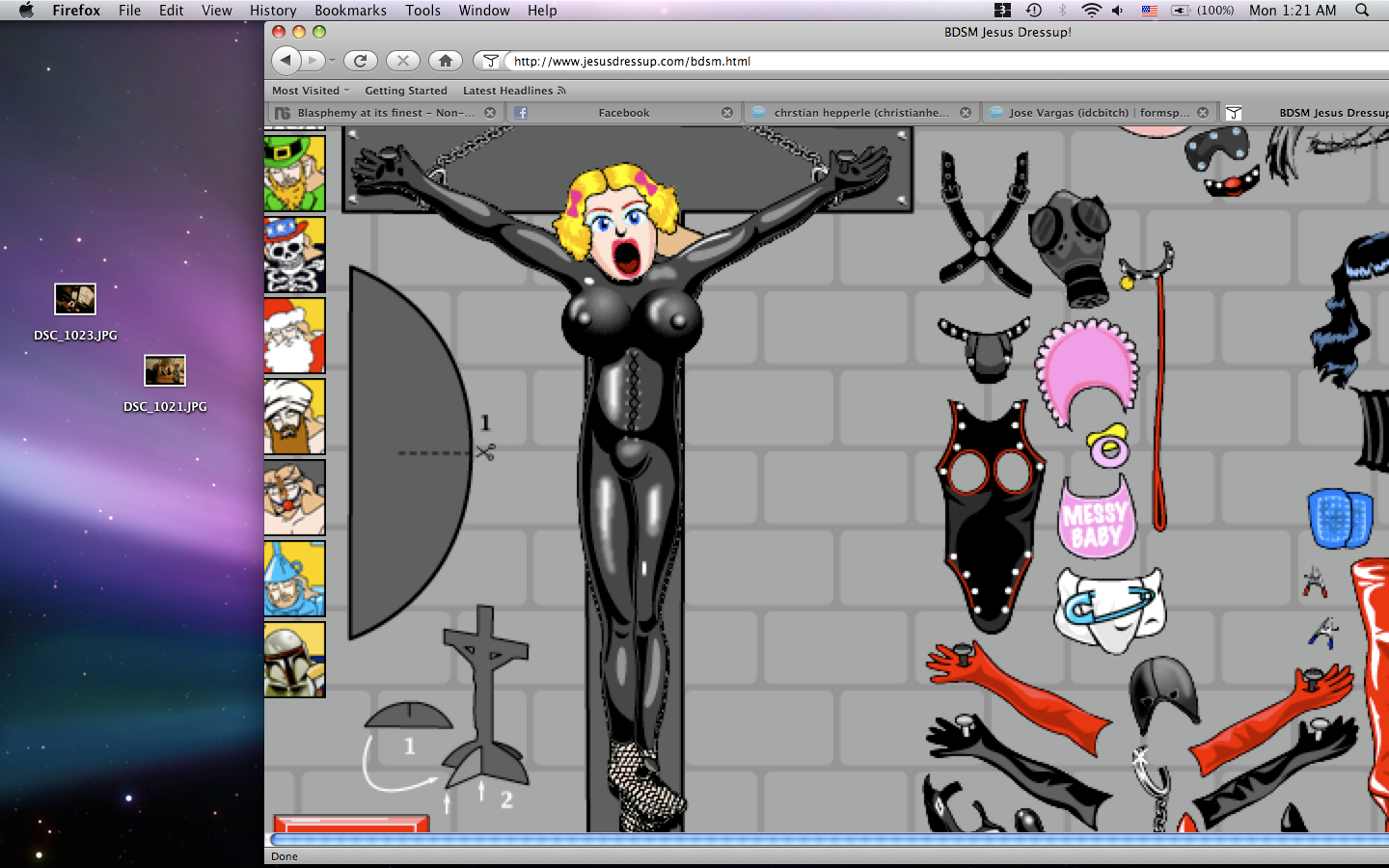This screenshot has width=1389, height=868.
Task: Open the Bookmarks menu
Action: pyautogui.click(x=350, y=10)
